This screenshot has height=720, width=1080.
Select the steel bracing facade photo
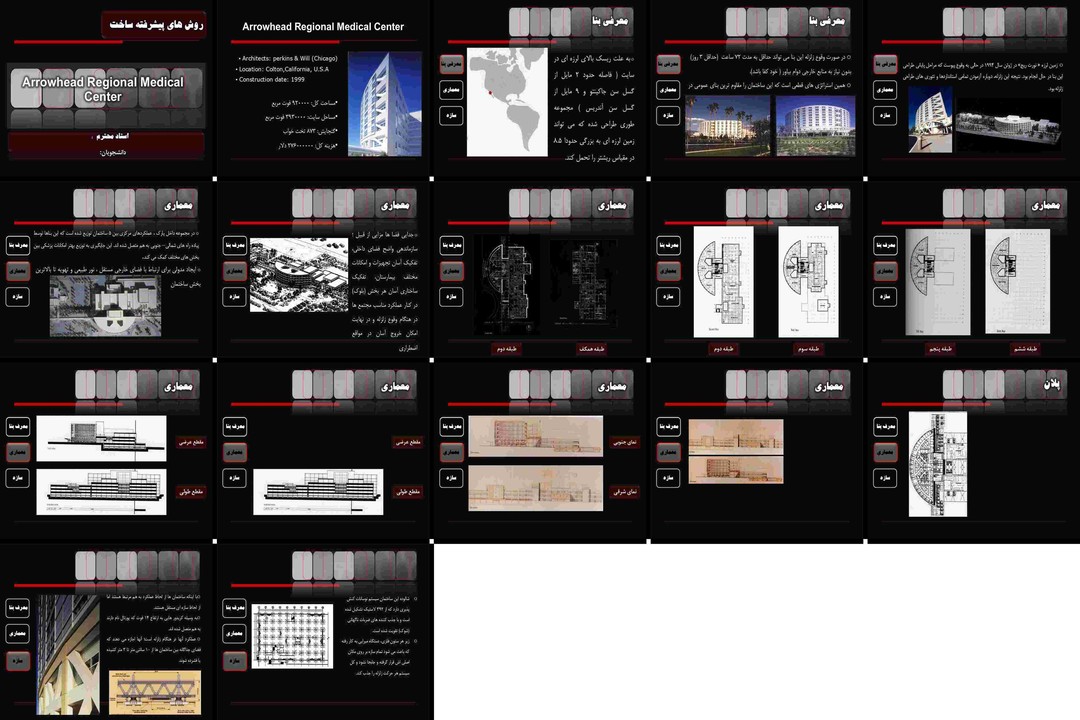(68, 655)
